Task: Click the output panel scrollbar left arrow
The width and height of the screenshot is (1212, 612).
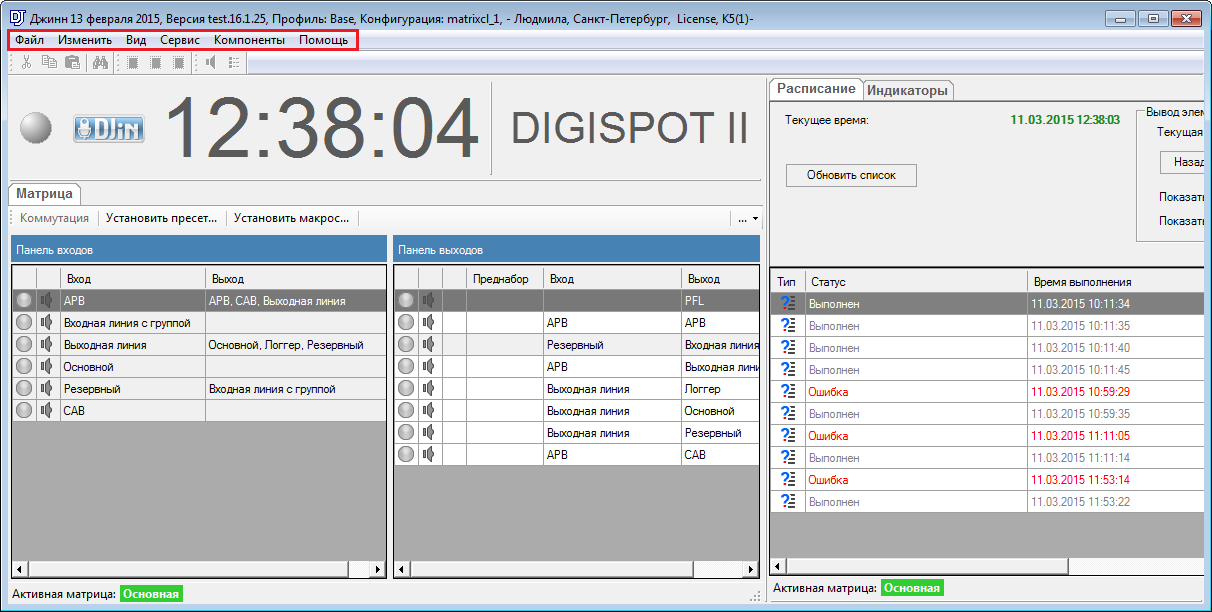Action: 402,569
